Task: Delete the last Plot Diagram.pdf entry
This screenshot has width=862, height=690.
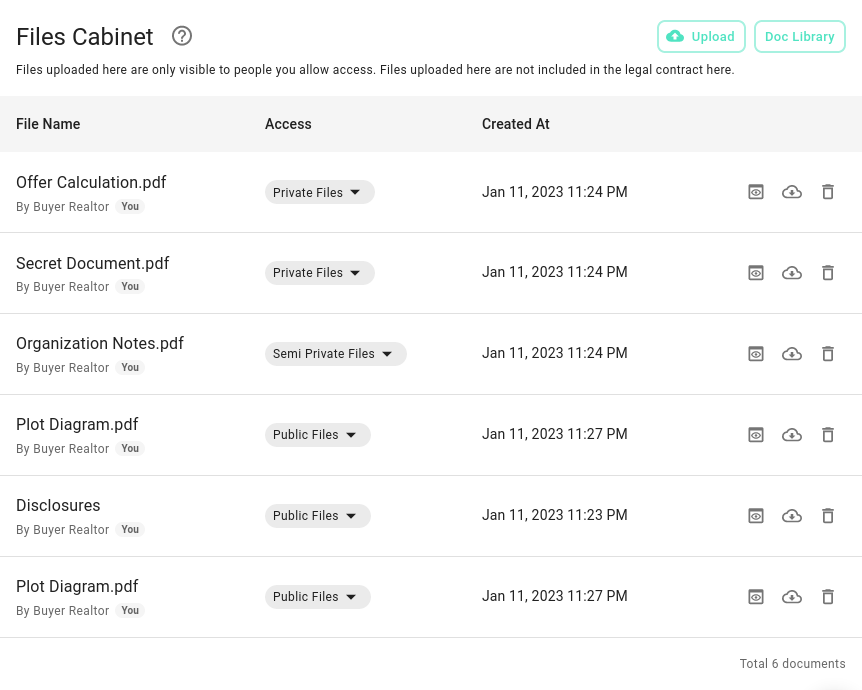Action: point(828,596)
